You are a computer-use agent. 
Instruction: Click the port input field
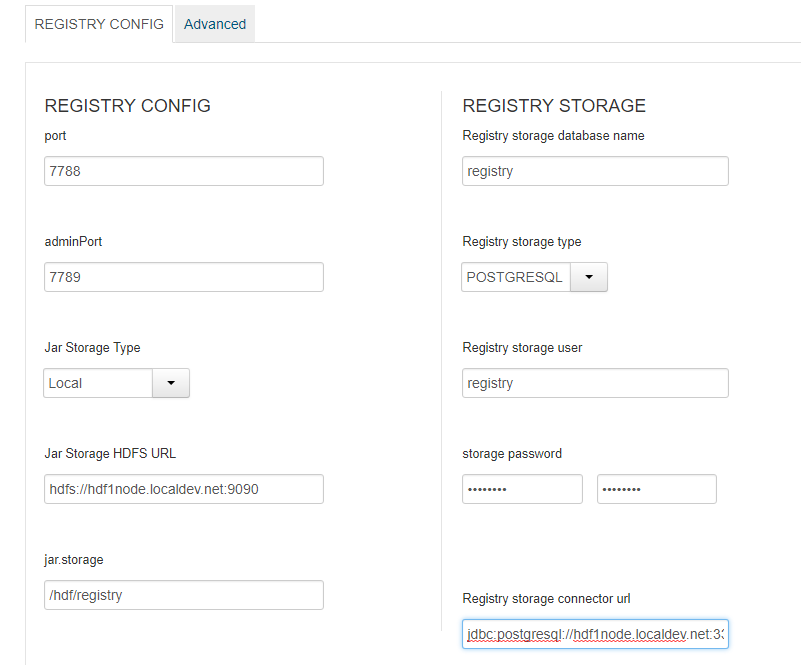(184, 171)
